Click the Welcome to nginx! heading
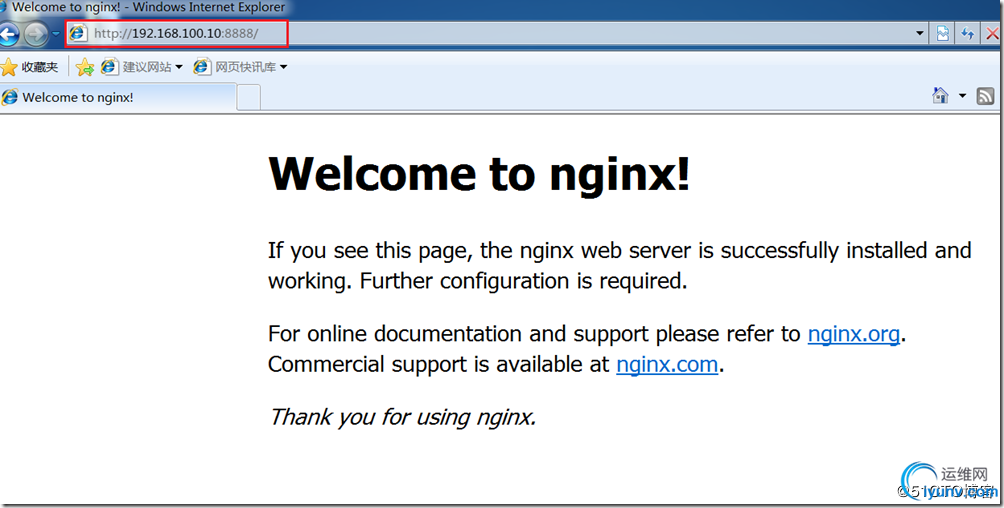The height and width of the screenshot is (508, 1004). pos(479,173)
